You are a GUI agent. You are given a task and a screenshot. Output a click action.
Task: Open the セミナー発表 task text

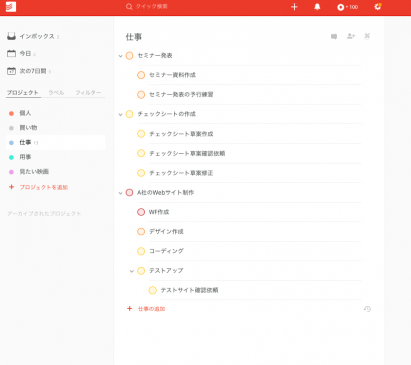[155, 56]
